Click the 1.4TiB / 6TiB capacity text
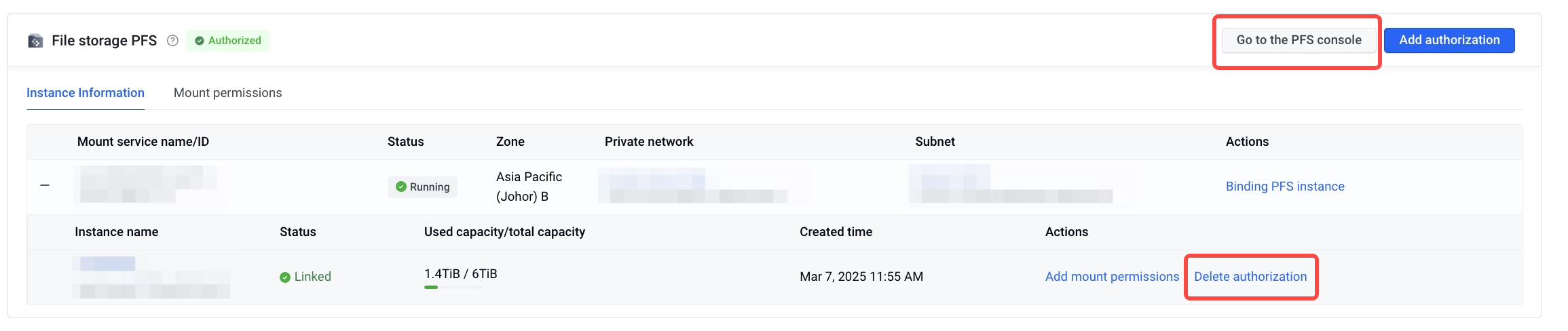This screenshot has width=1568, height=331. pos(461,274)
